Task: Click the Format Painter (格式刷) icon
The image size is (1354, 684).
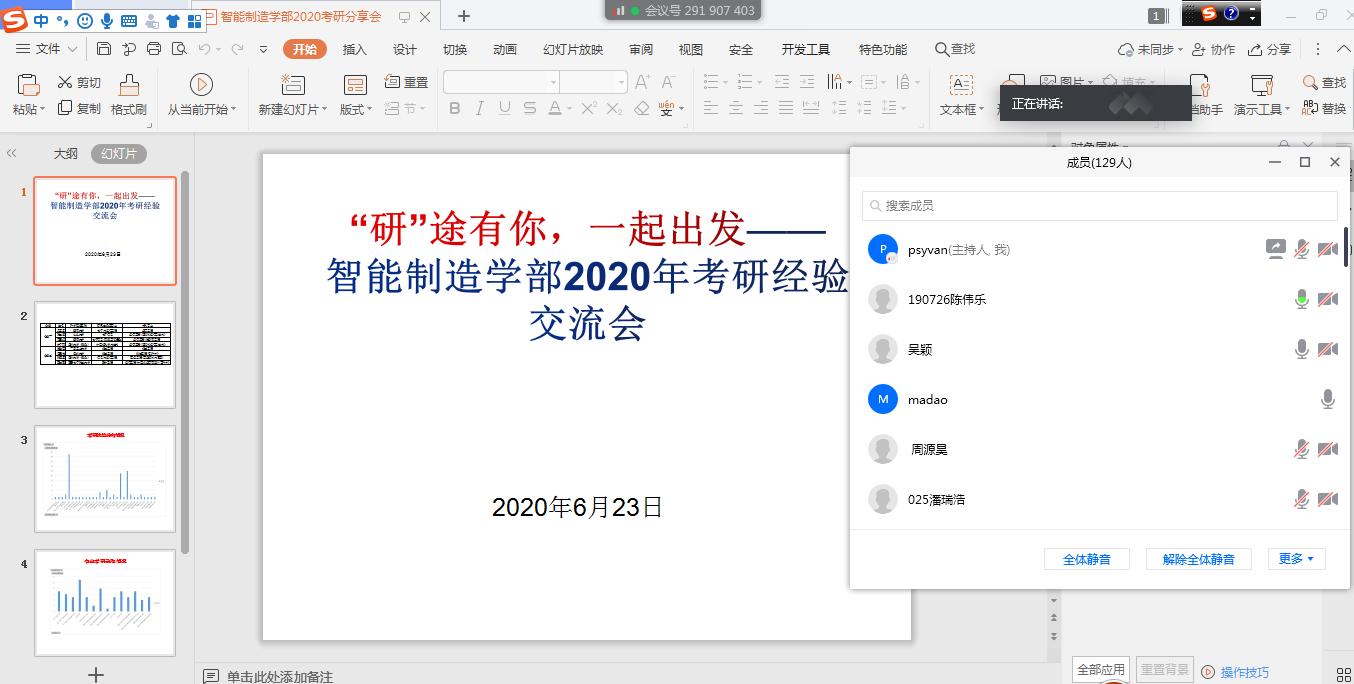Action: pyautogui.click(x=129, y=86)
